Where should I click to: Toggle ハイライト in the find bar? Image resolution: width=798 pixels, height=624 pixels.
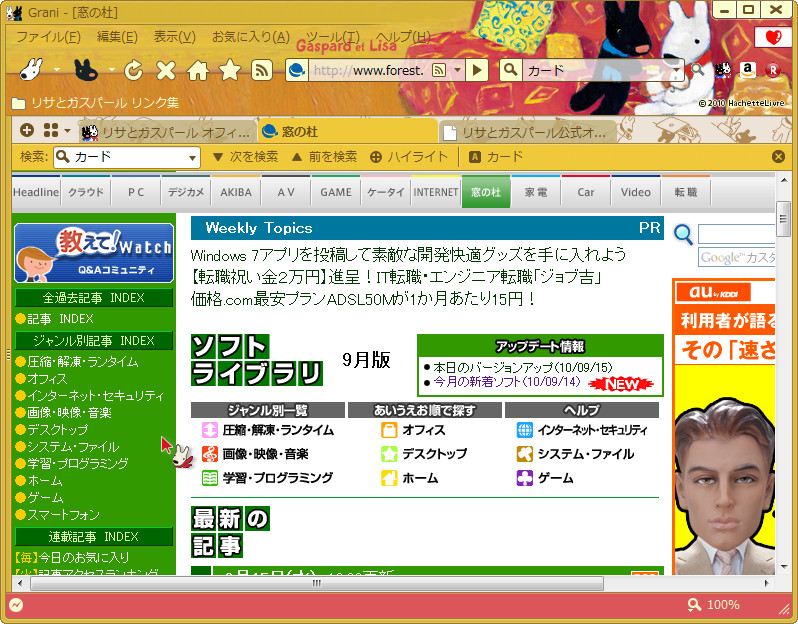[409, 157]
